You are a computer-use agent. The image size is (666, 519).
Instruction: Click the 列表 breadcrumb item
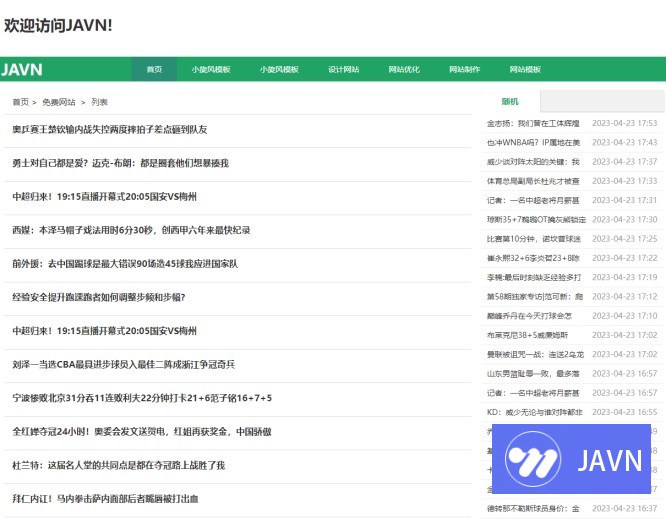coord(99,102)
